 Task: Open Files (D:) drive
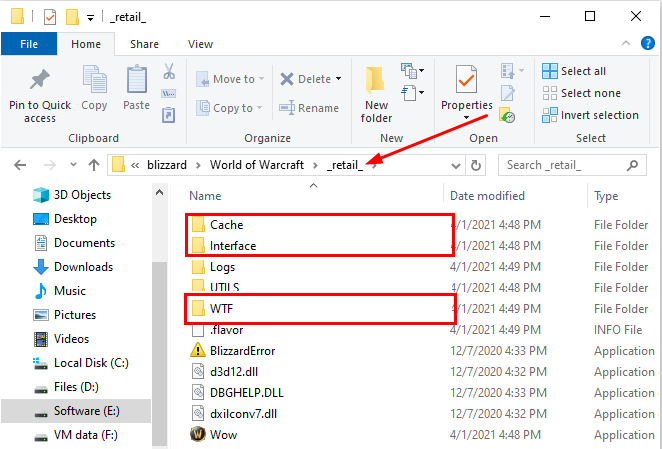coord(66,387)
